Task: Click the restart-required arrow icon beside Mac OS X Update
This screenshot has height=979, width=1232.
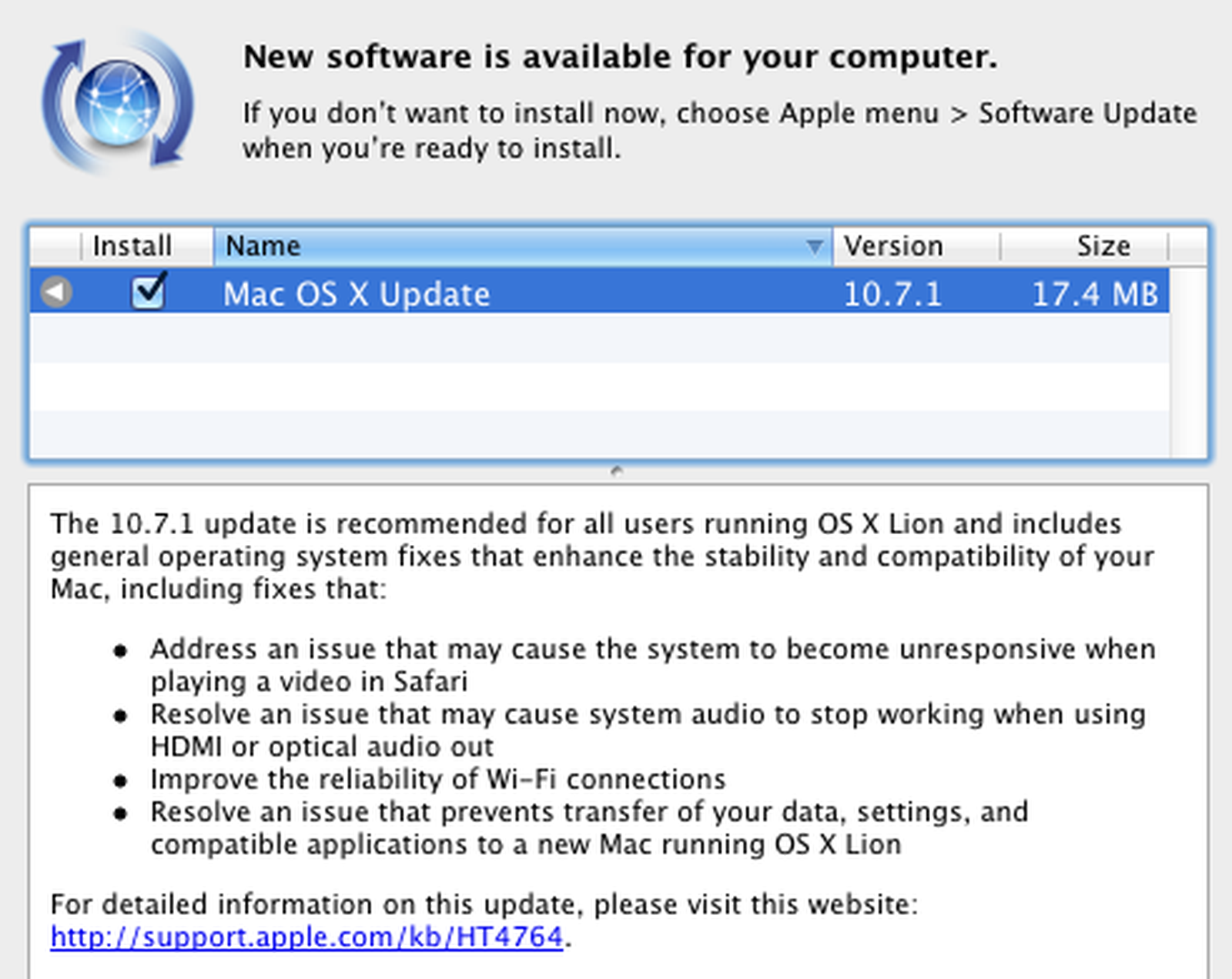Action: tap(56, 292)
